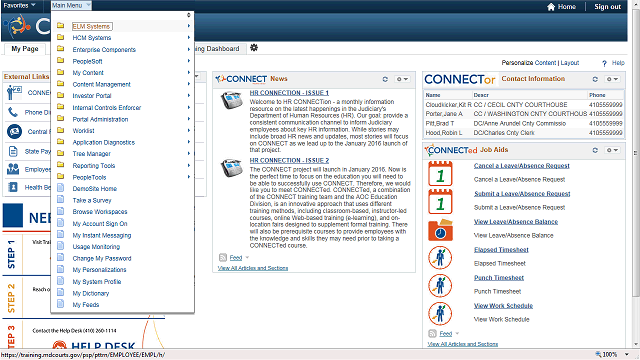This screenshot has width=640, height=360.
Task: Click the Punch Timesheet job aid icon
Action: coord(440,285)
